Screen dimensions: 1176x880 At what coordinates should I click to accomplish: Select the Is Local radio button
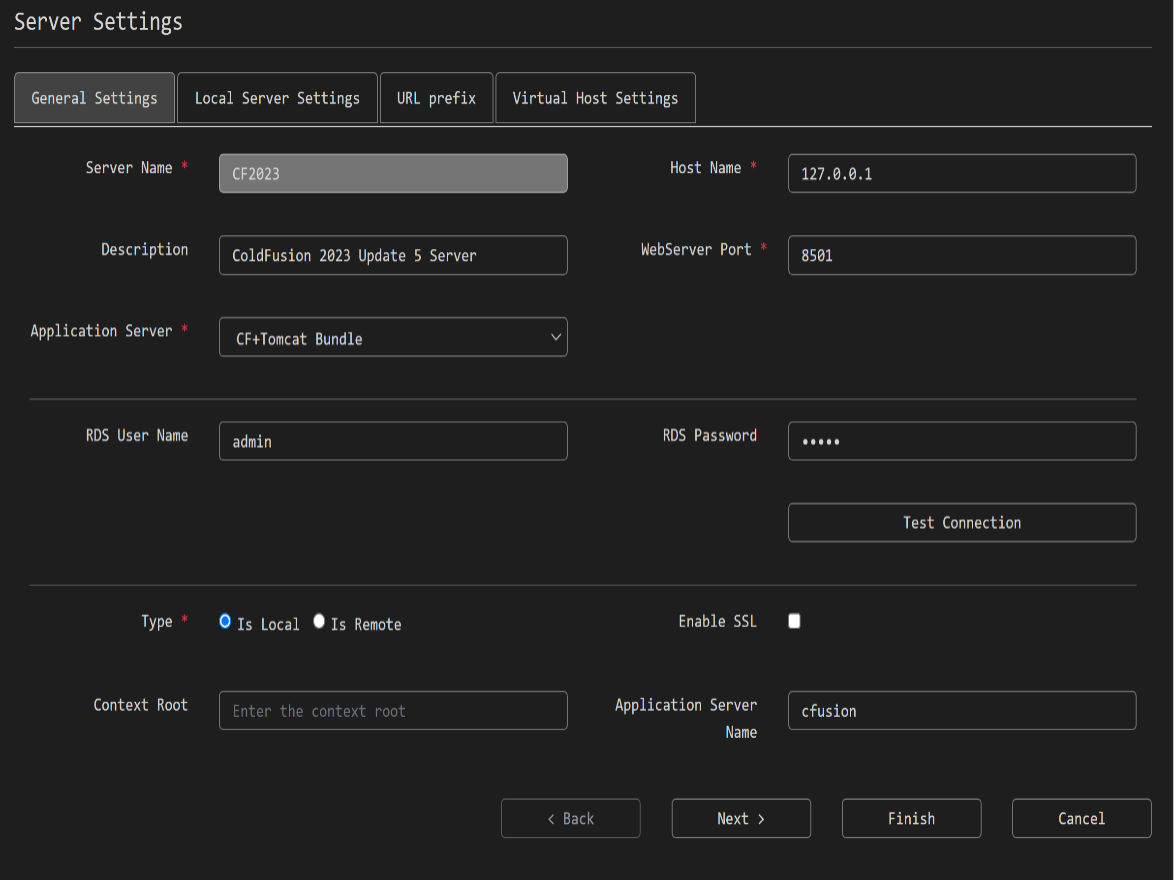pyautogui.click(x=225, y=621)
